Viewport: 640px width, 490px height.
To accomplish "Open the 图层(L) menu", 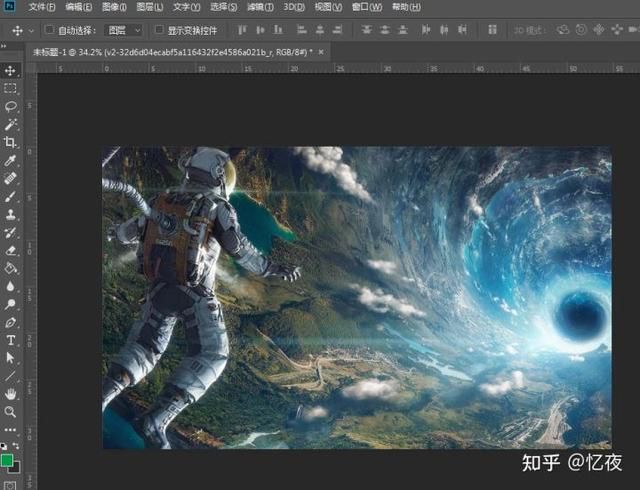I will tap(150, 7).
